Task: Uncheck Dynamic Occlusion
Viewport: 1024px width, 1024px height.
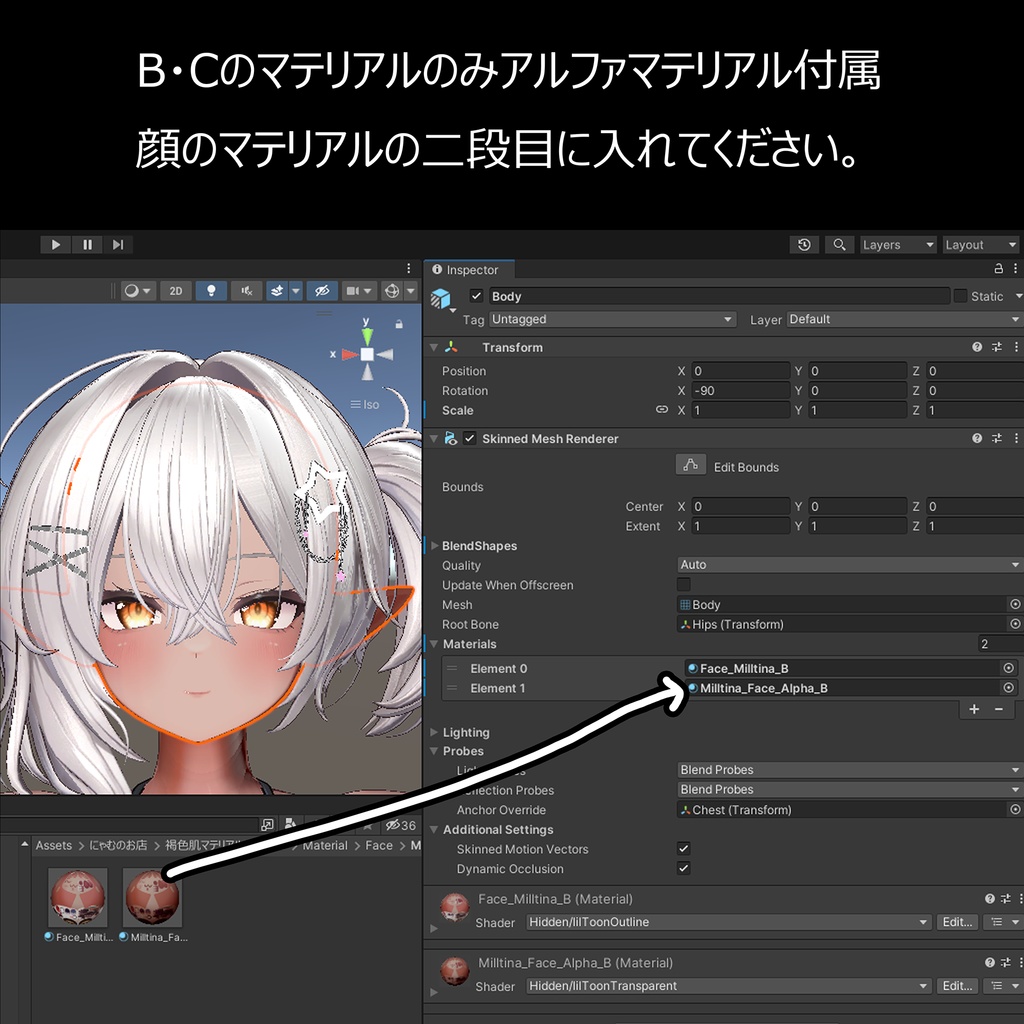Action: tap(683, 868)
